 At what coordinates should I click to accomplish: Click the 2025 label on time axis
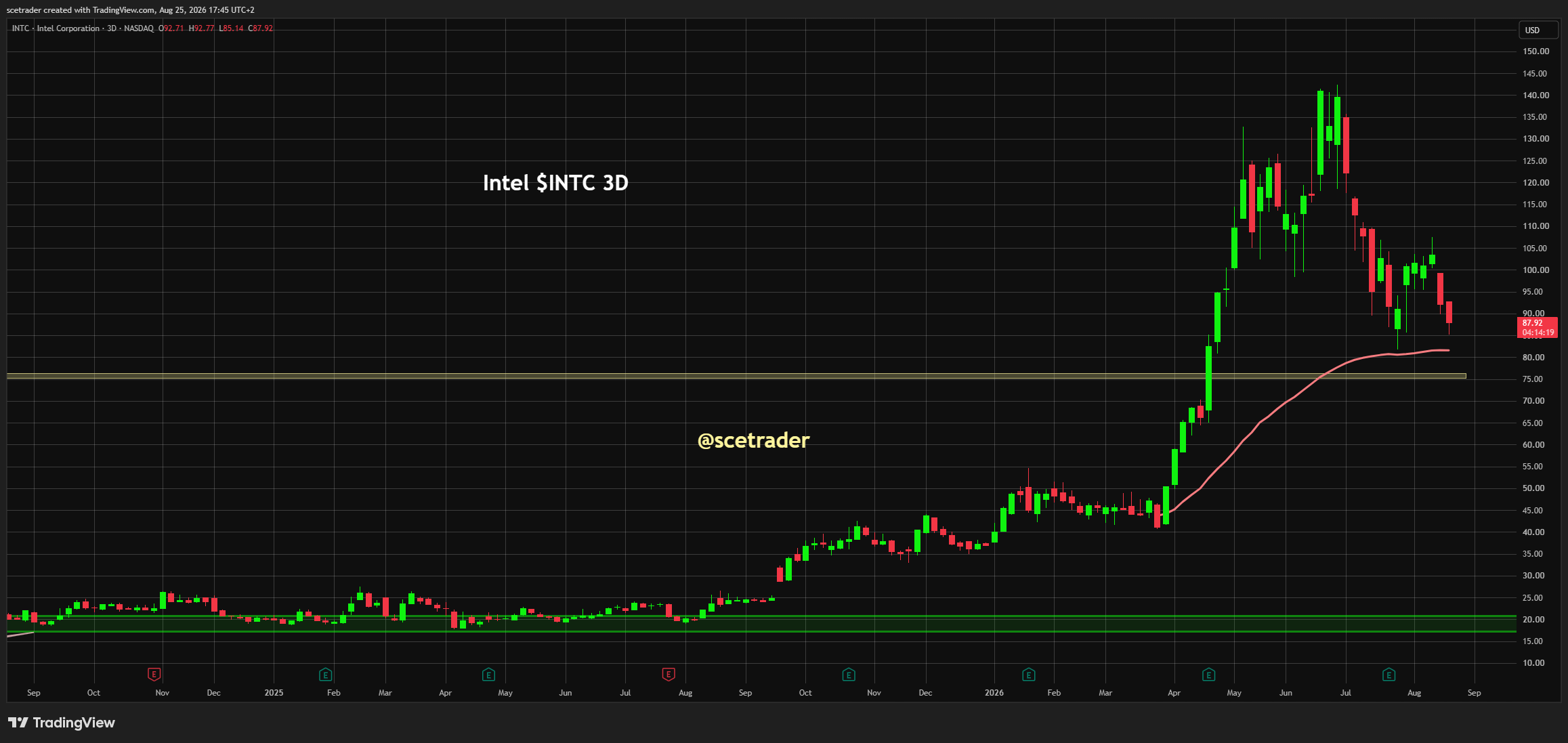[274, 693]
